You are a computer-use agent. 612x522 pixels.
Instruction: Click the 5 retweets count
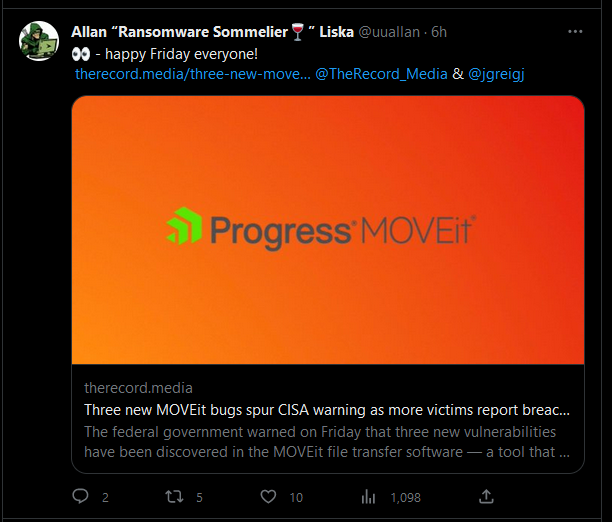200,497
